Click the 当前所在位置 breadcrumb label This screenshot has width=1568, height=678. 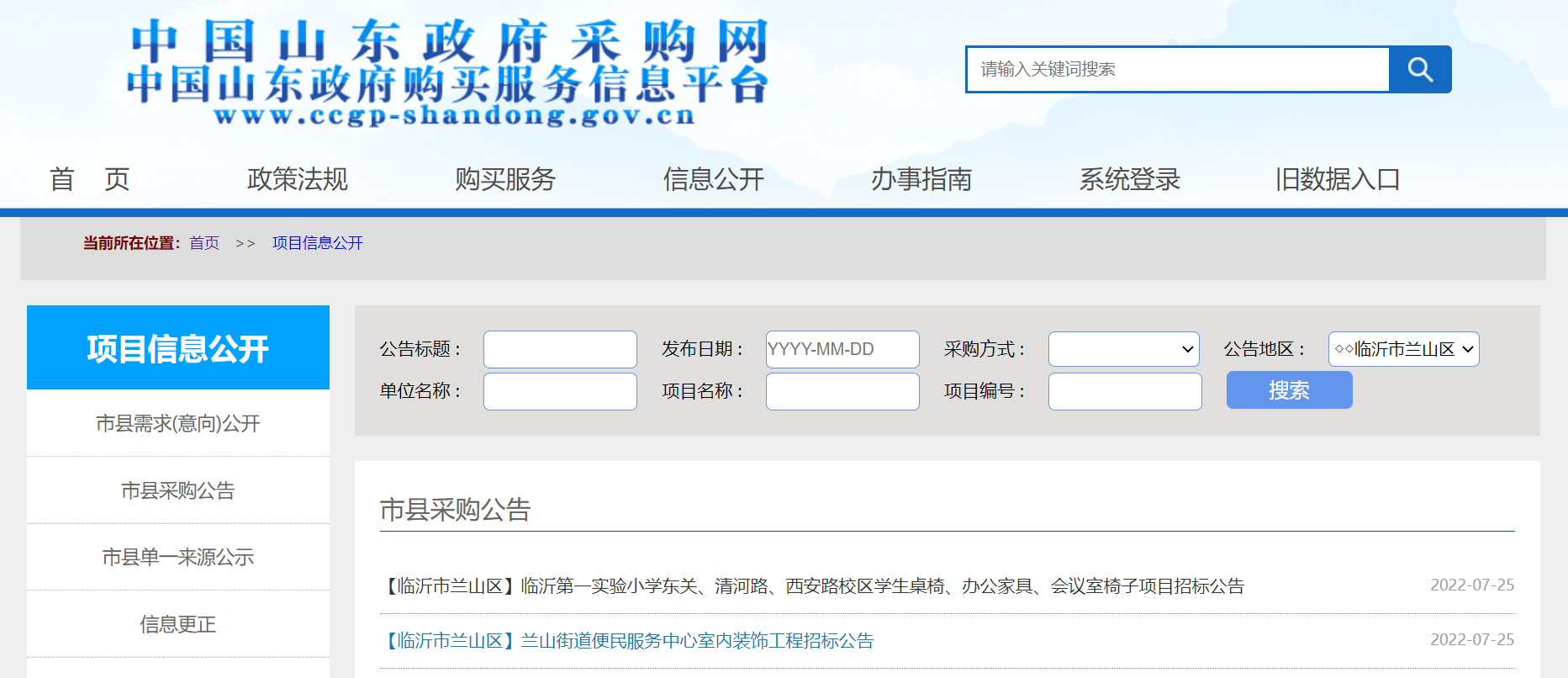[x=132, y=243]
